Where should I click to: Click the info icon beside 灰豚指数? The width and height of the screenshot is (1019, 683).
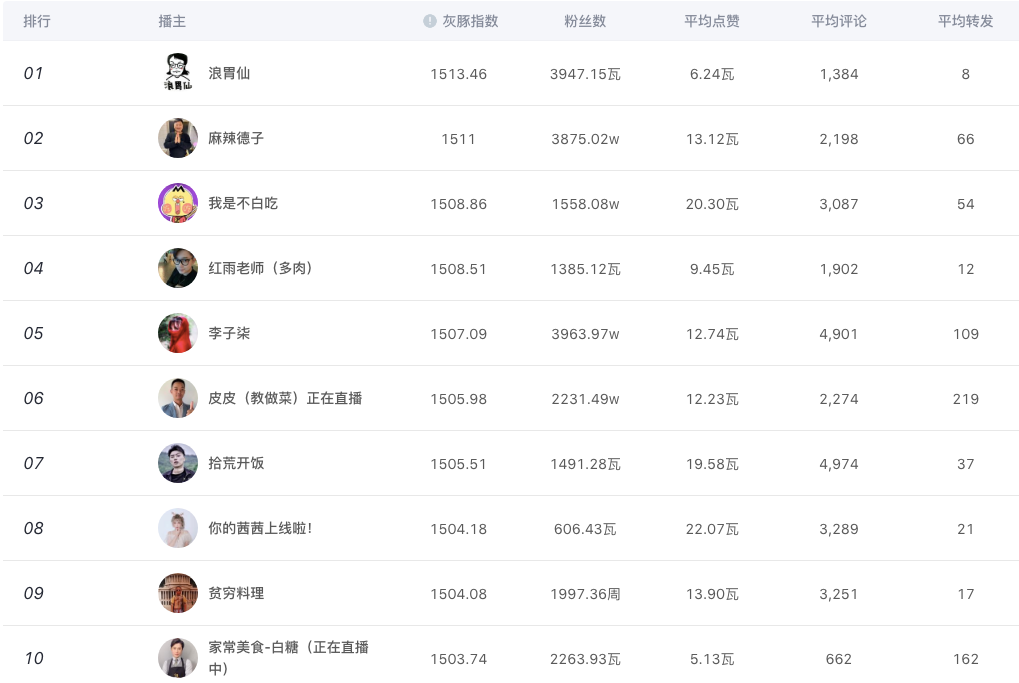(x=430, y=21)
